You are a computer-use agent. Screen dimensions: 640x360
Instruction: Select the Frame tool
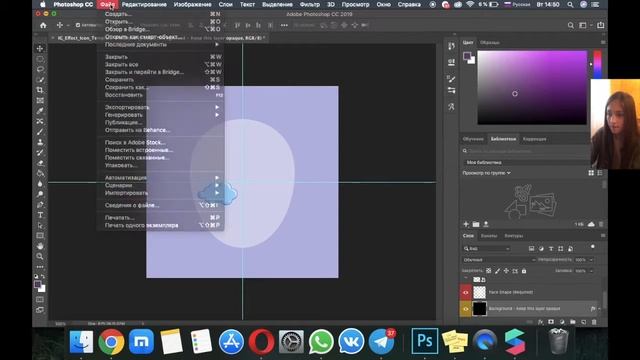coord(40,100)
